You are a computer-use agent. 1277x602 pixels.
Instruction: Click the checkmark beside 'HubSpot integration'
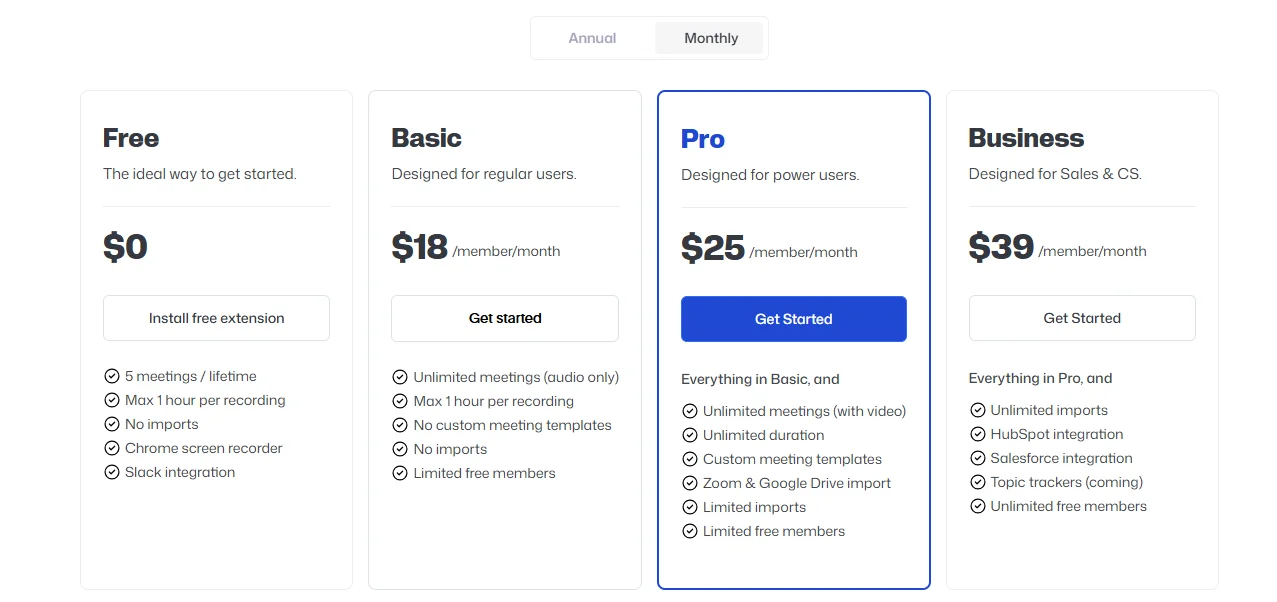pyautogui.click(x=977, y=434)
